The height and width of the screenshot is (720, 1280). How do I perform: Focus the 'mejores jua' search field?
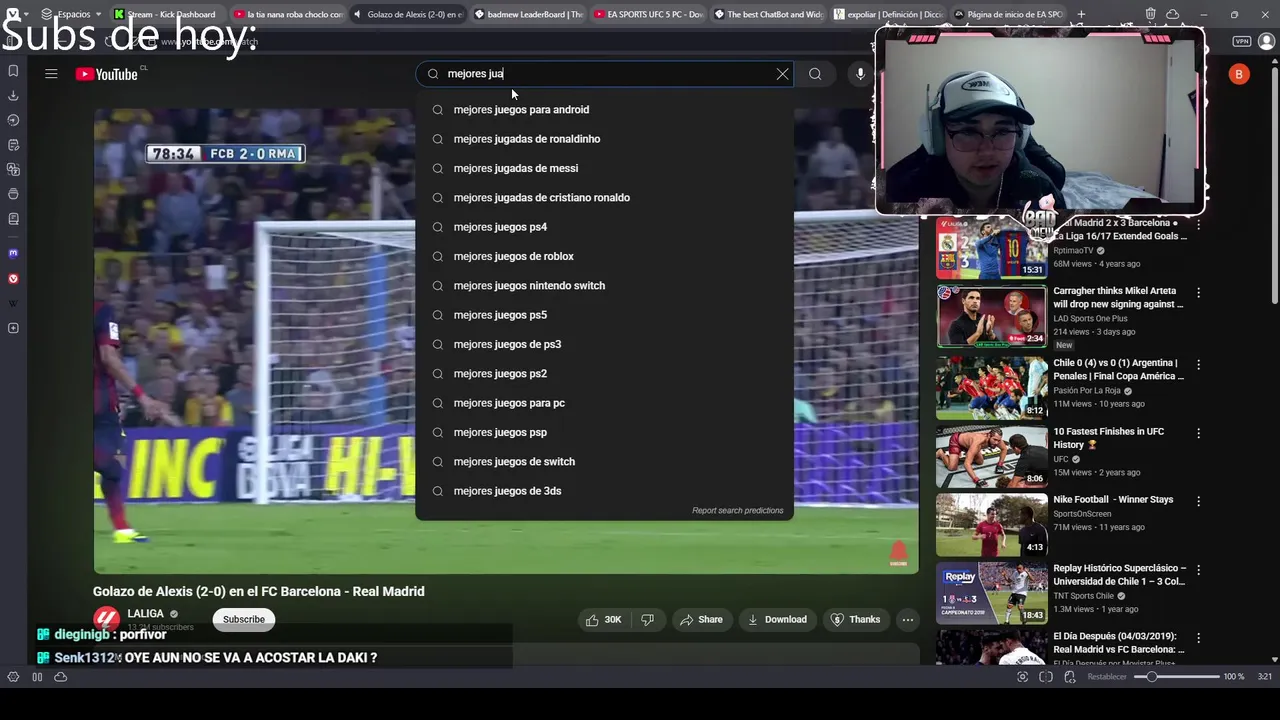(x=603, y=74)
